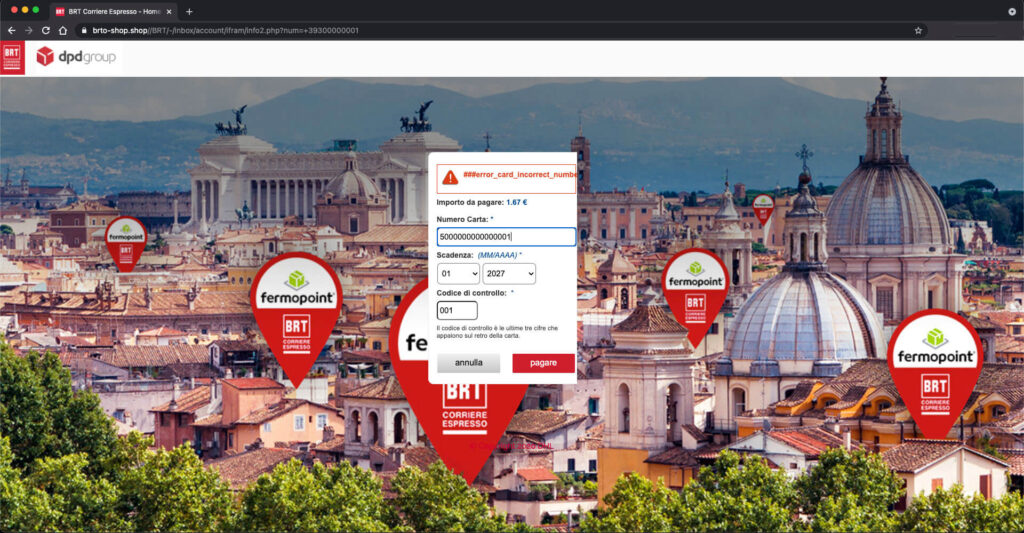Screen dimensions: 1024x533
Task: Click the padlock icon in the address bar
Action: pos(85,30)
